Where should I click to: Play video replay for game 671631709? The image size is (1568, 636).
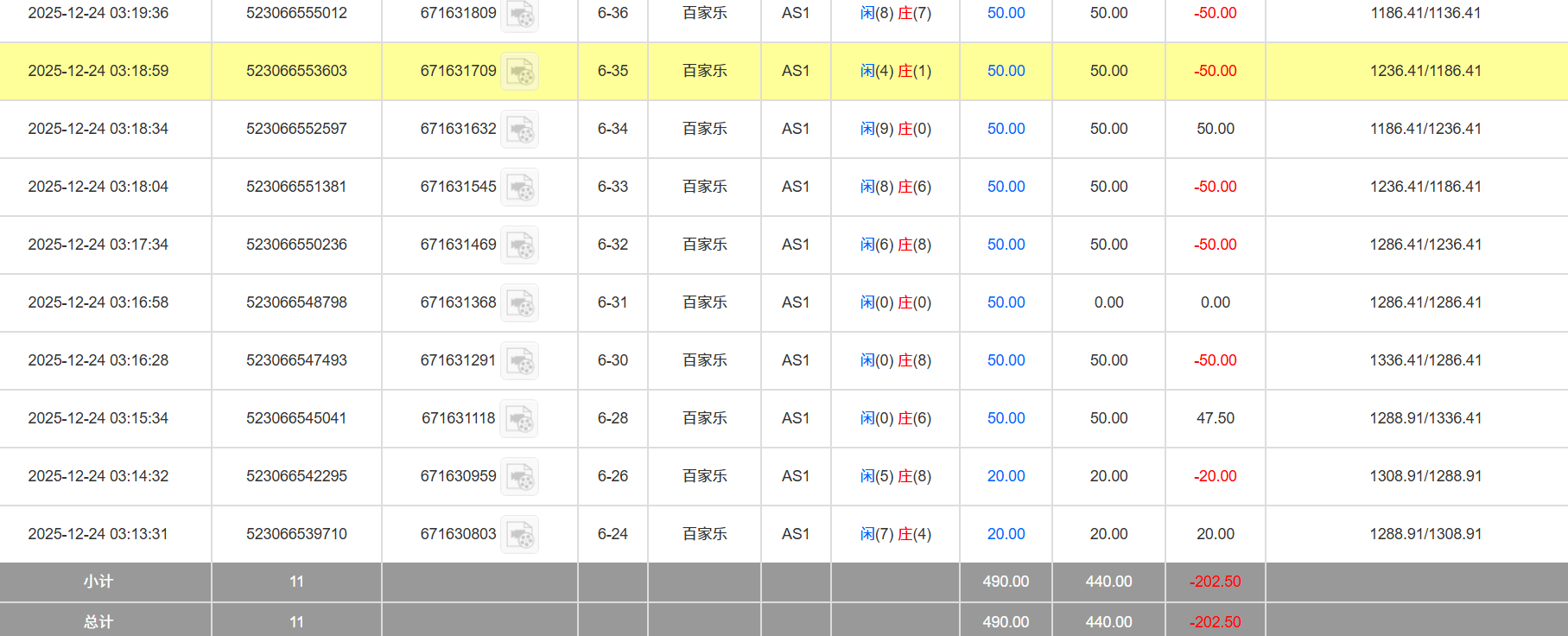(x=520, y=72)
